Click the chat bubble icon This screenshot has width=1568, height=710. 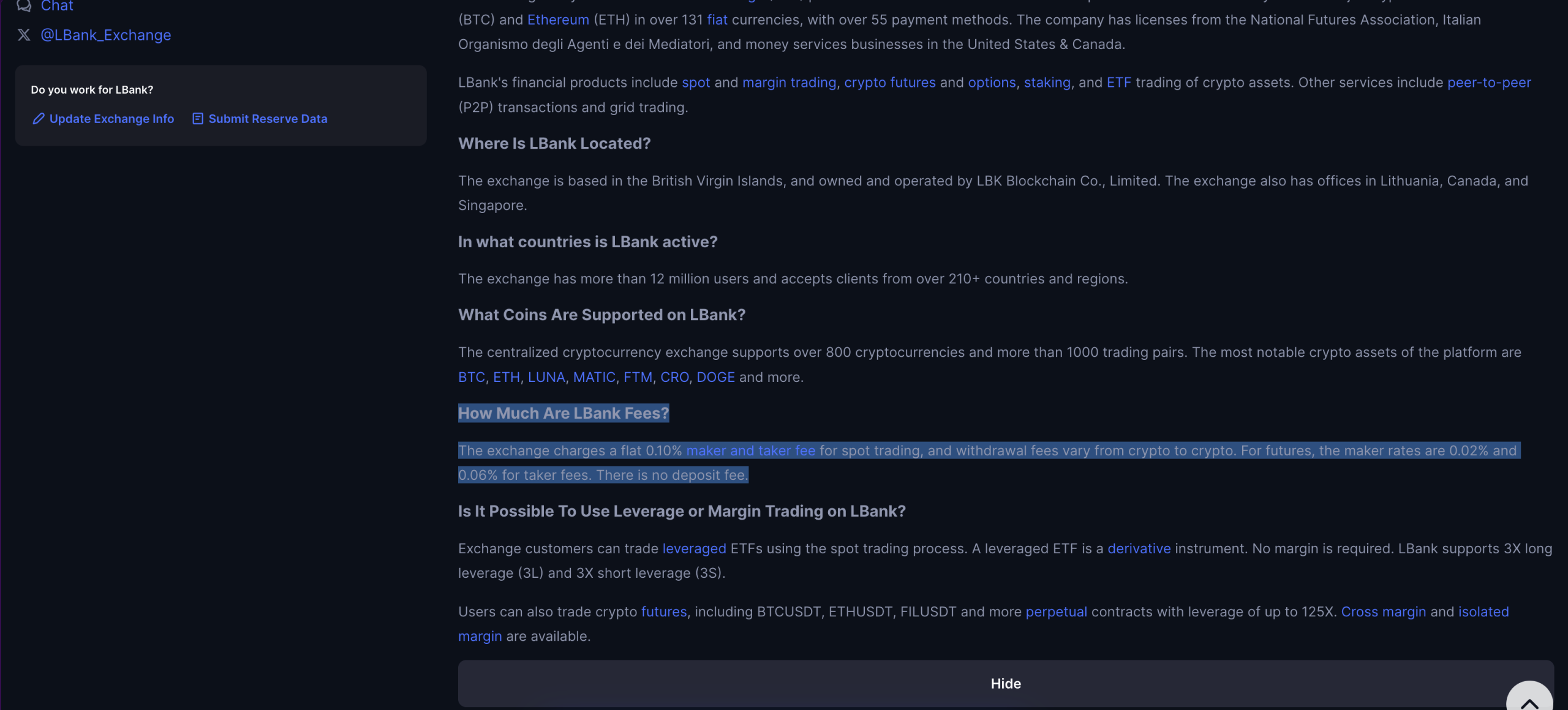[x=24, y=6]
